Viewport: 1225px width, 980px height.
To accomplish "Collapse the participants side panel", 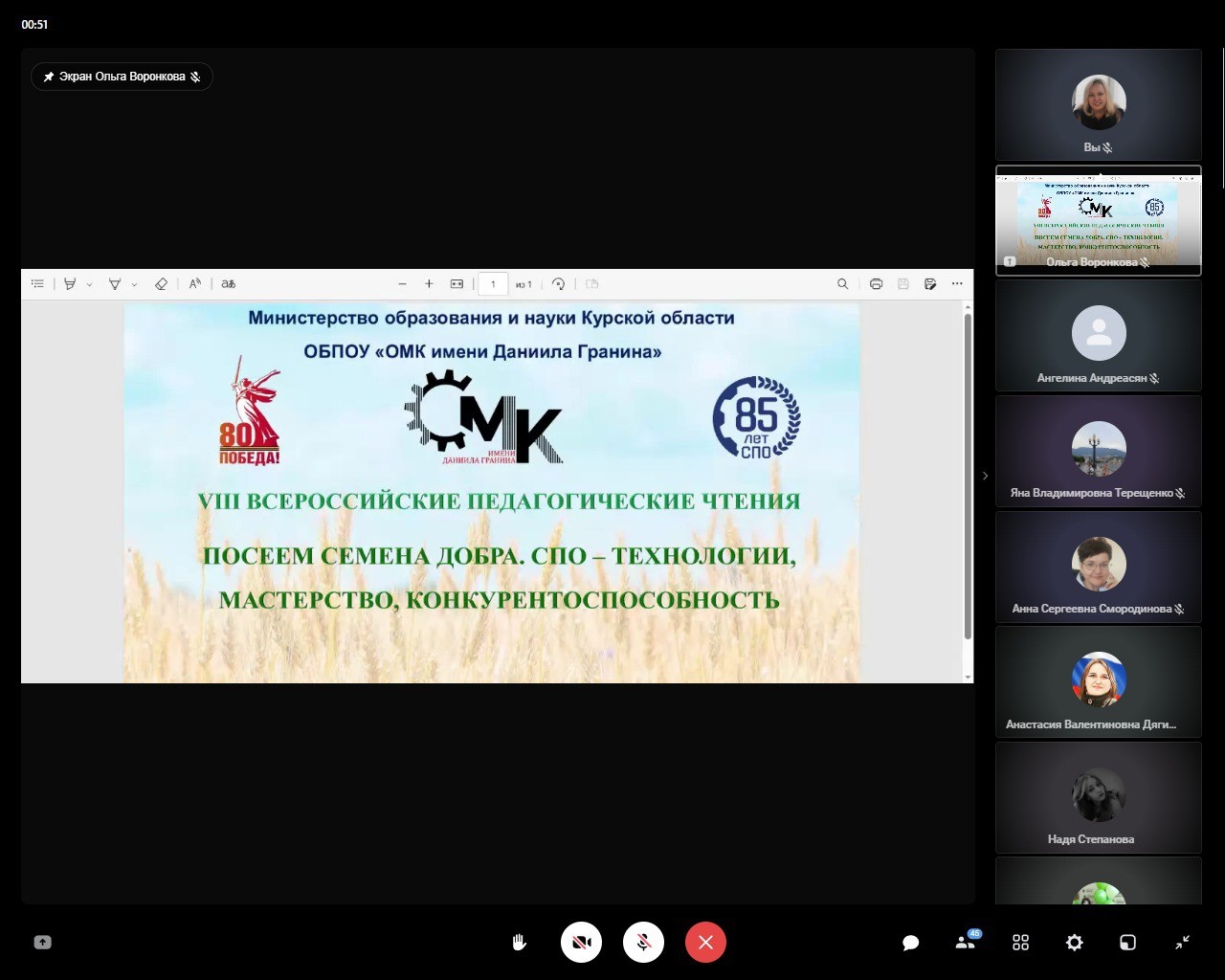I will pos(985,476).
